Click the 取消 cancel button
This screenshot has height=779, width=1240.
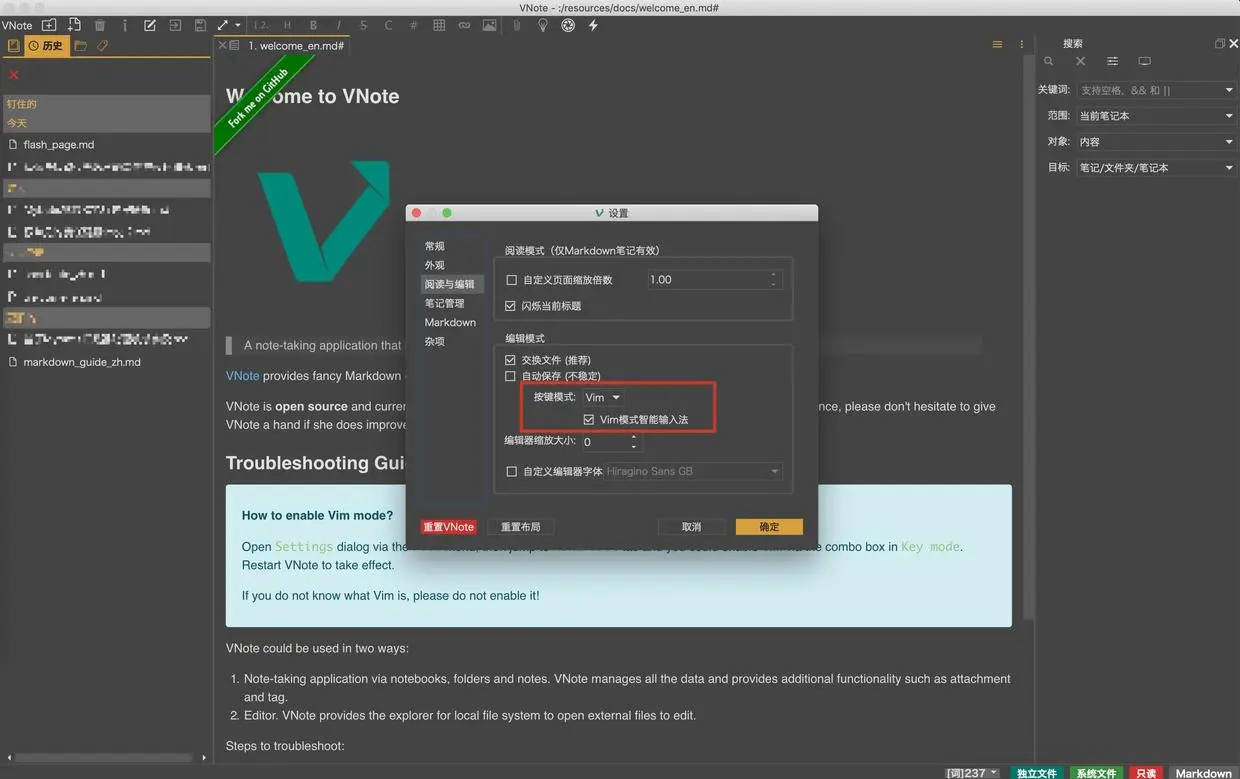(691, 527)
